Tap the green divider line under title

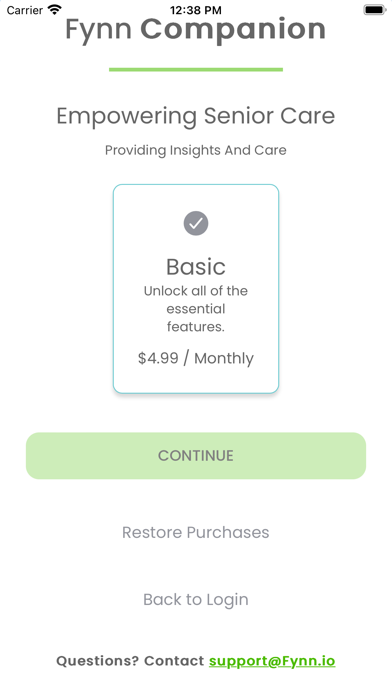pos(196,69)
